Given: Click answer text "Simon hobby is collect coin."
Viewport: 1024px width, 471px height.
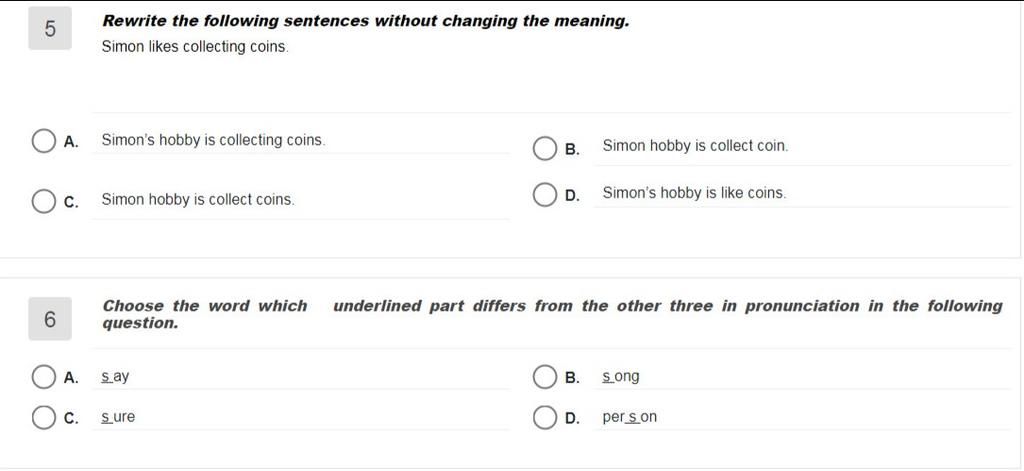Looking at the screenshot, I should 695,146.
